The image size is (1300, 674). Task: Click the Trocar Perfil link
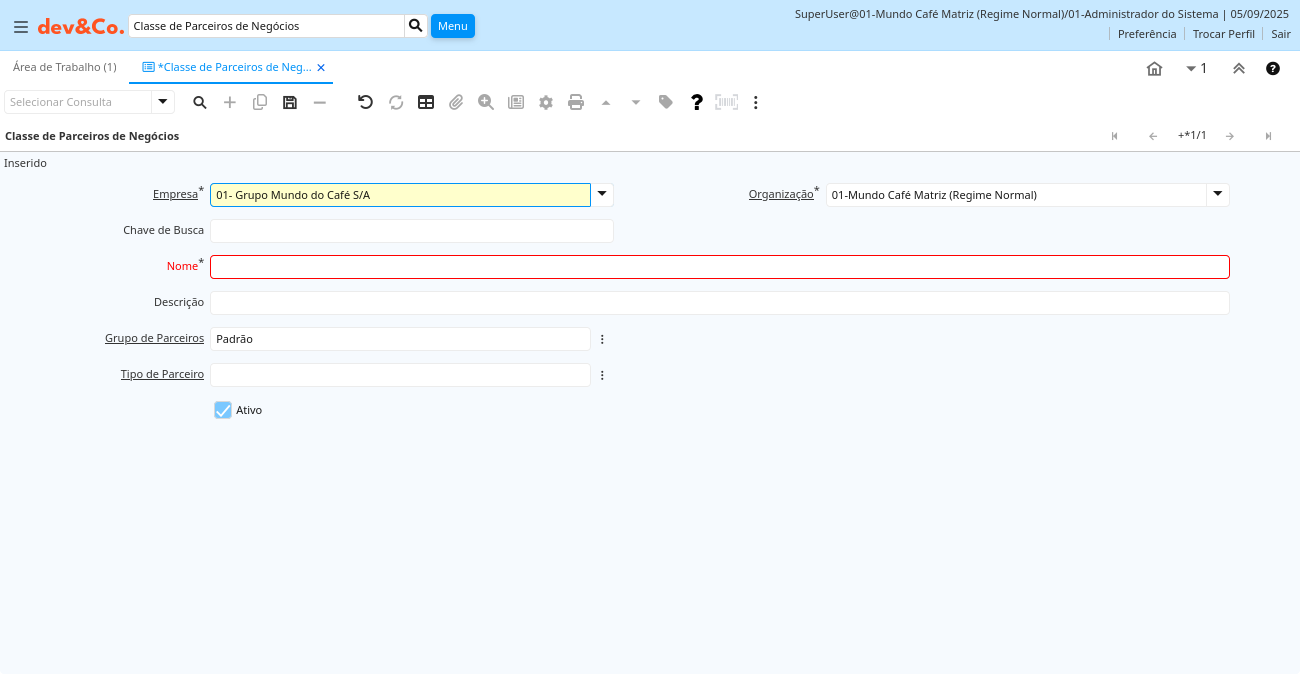tap(1223, 34)
